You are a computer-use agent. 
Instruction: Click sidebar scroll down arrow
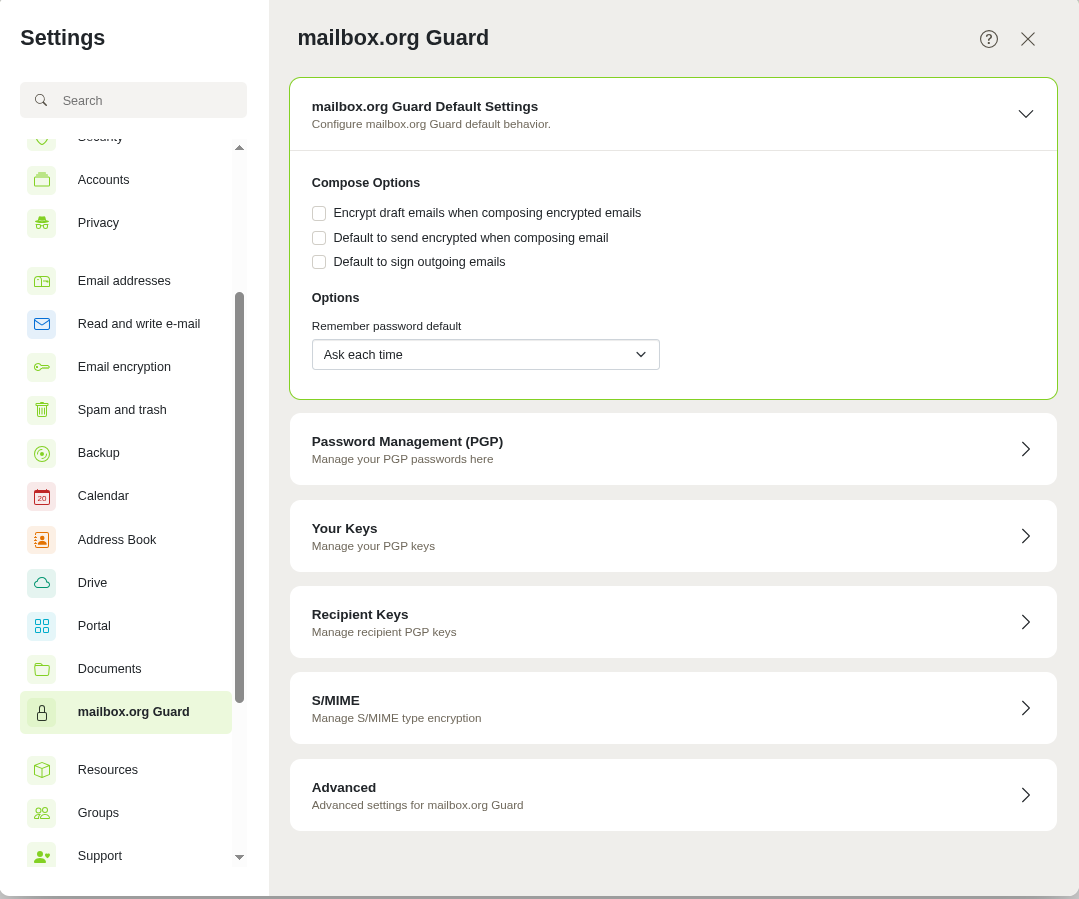click(239, 857)
